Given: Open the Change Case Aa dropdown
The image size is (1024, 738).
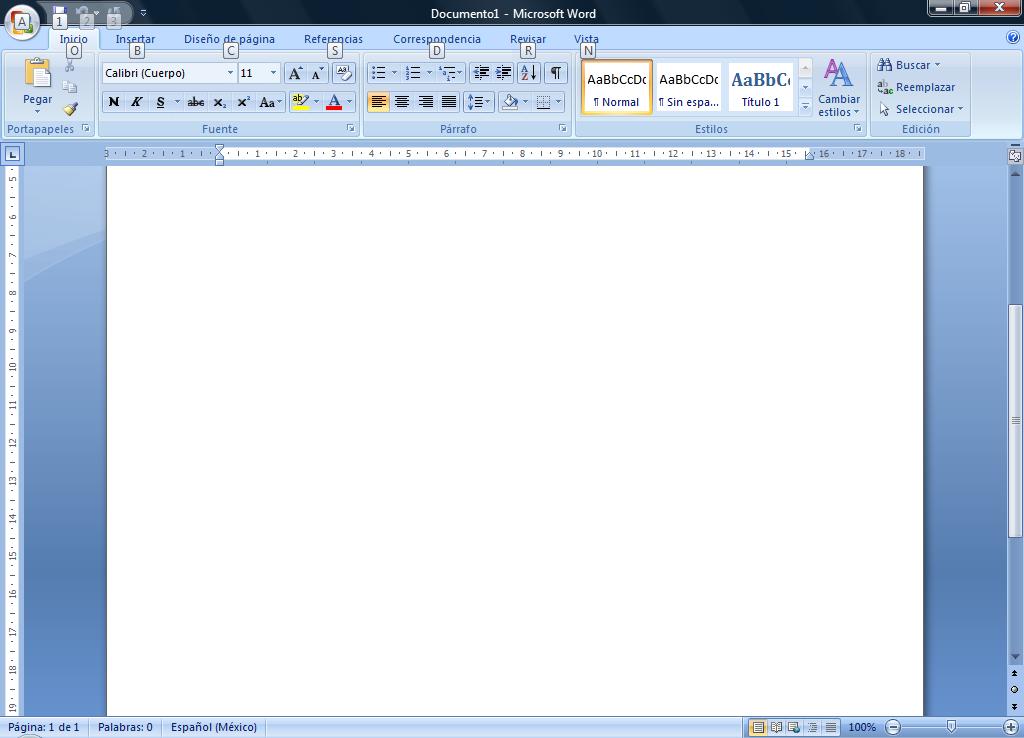Looking at the screenshot, I should click(x=270, y=103).
